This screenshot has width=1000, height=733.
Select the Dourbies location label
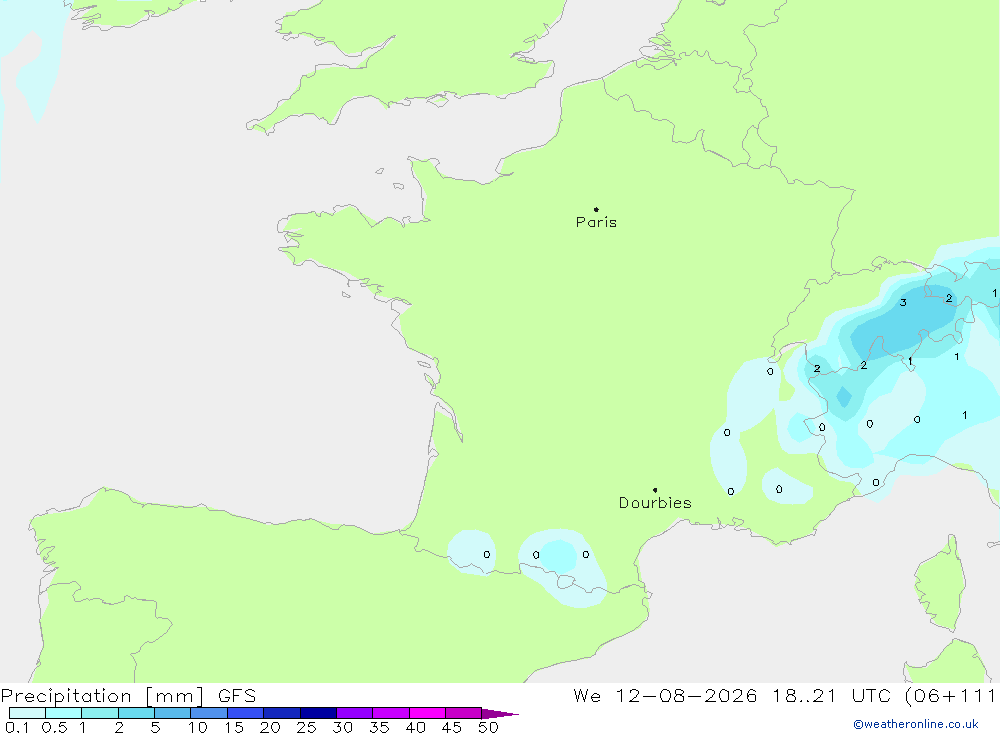pyautogui.click(x=655, y=503)
